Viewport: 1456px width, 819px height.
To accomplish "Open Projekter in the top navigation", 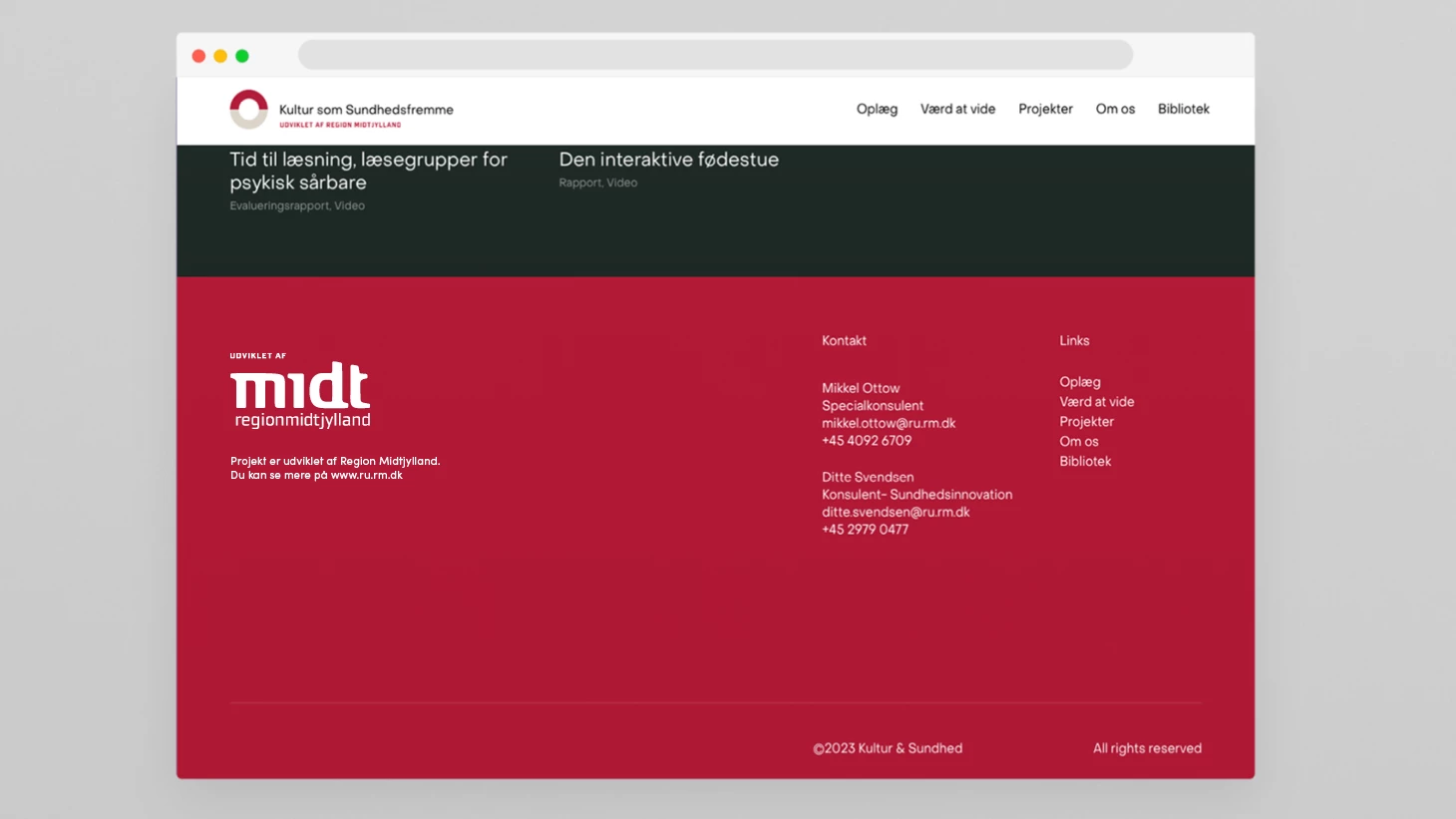I will pyautogui.click(x=1045, y=109).
